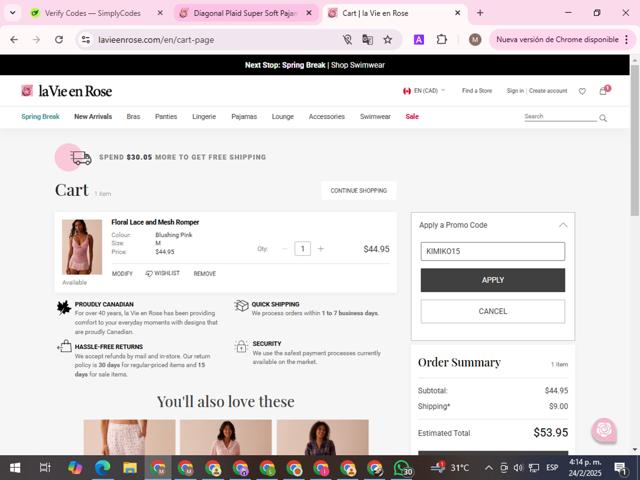Click the quantity number box
The width and height of the screenshot is (640, 480).
(x=302, y=249)
